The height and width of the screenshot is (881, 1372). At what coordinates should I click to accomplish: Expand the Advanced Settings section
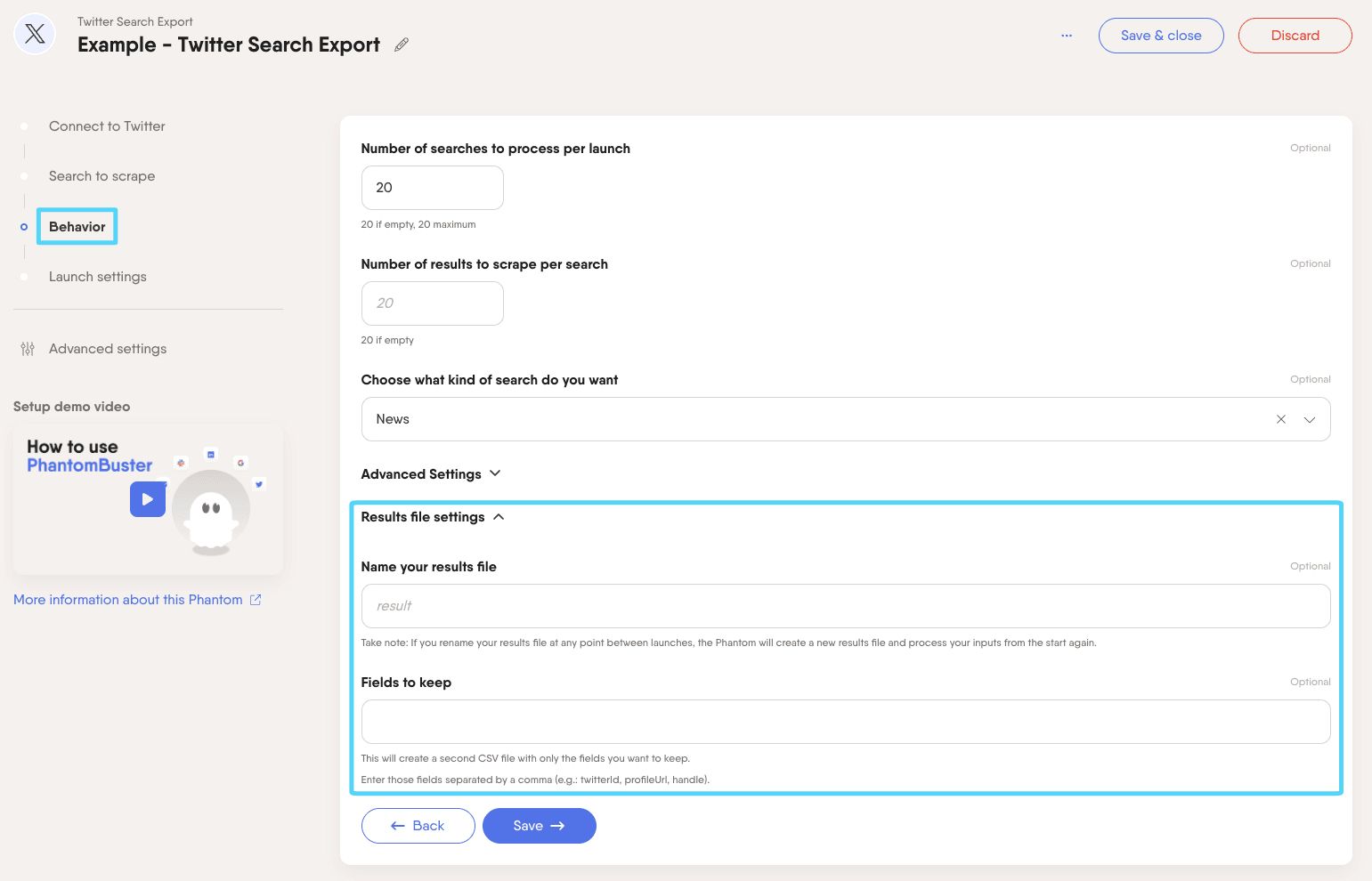pos(431,474)
